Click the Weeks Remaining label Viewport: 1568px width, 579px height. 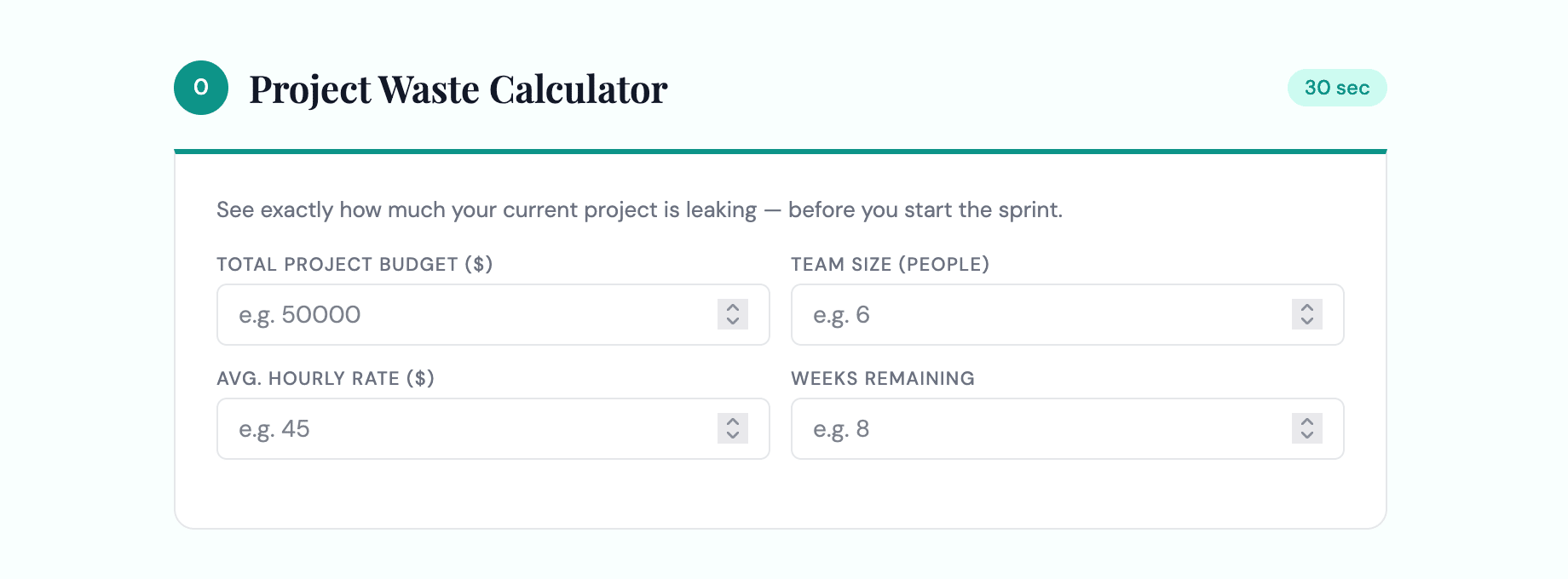coord(883,378)
